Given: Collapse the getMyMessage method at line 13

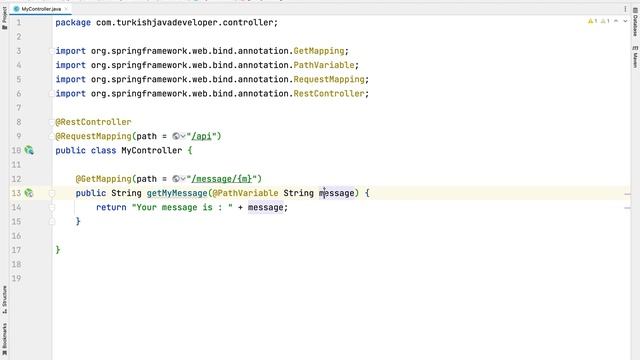Looking at the screenshot, I should pos(52,193).
